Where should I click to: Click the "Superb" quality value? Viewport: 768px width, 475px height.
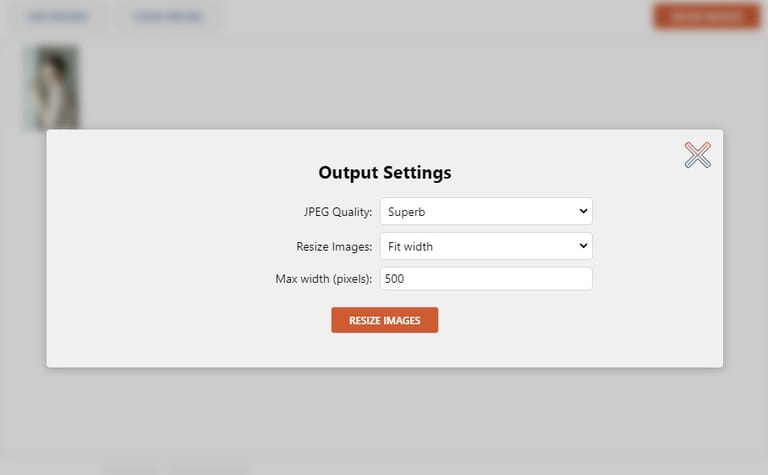tap(407, 212)
